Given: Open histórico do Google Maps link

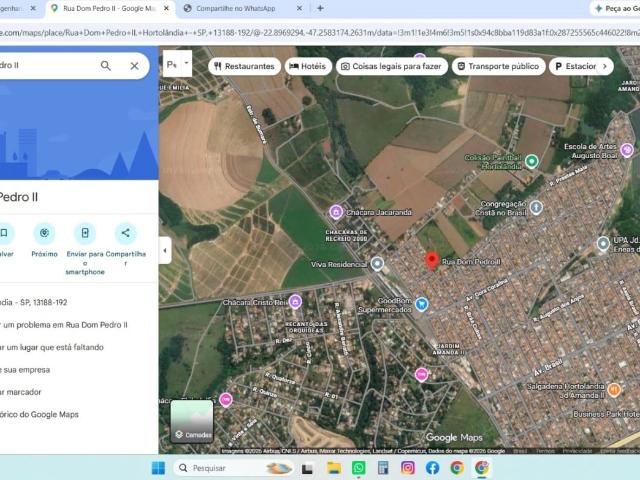Looking at the screenshot, I should click(39, 414).
